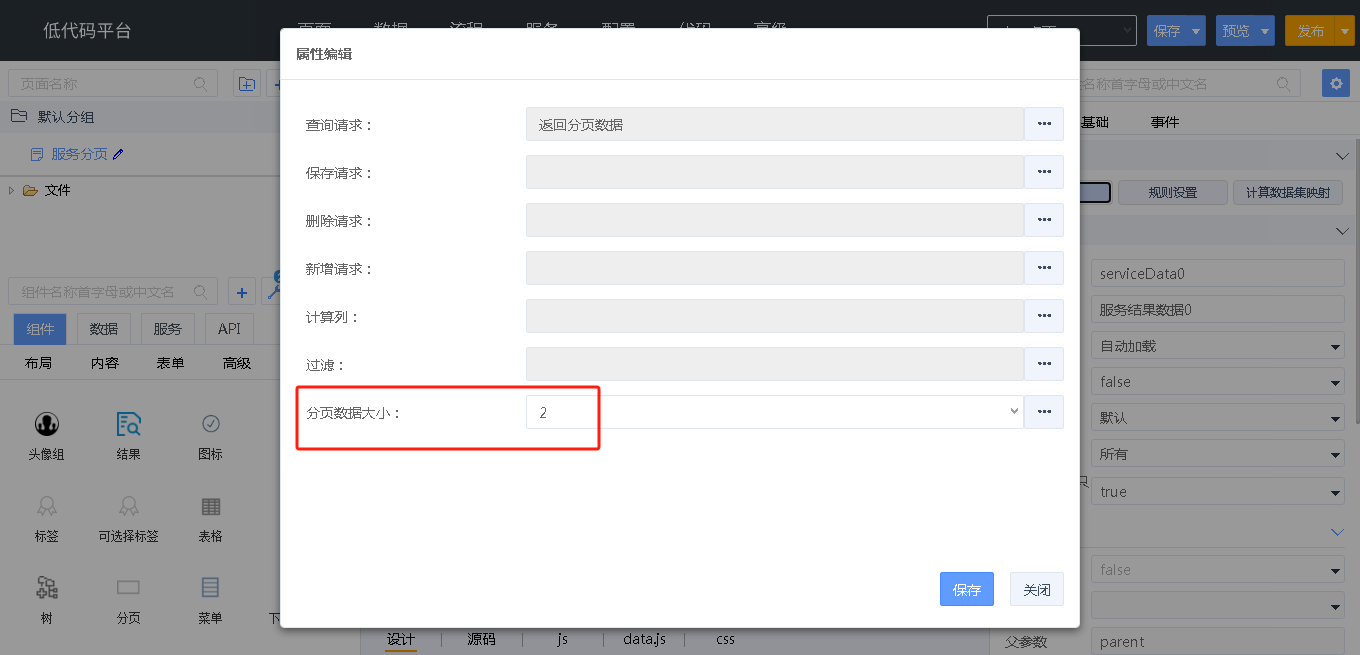The height and width of the screenshot is (655, 1360).
Task: Click the Icon (图标) component
Action: click(210, 425)
